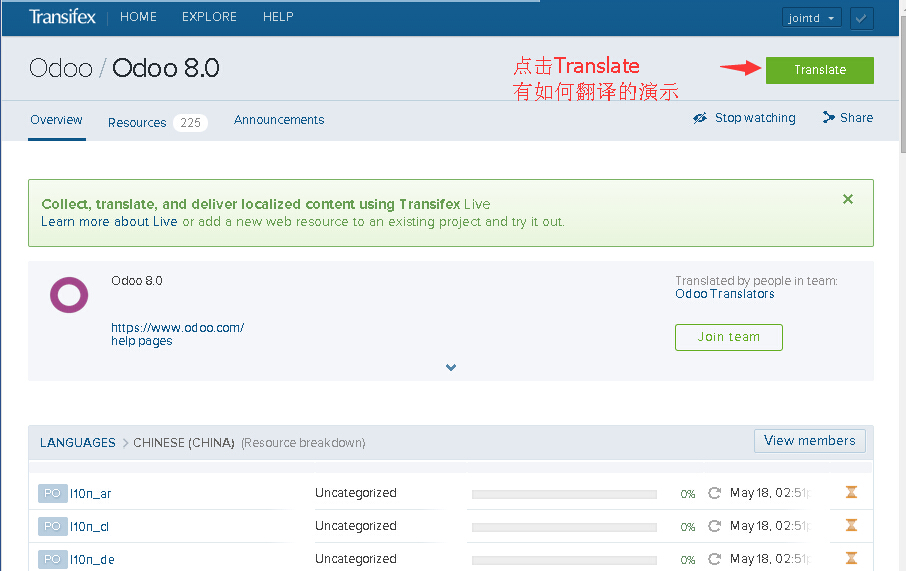
Task: Click refresh icon in l10n_ar row
Action: [x=714, y=493]
